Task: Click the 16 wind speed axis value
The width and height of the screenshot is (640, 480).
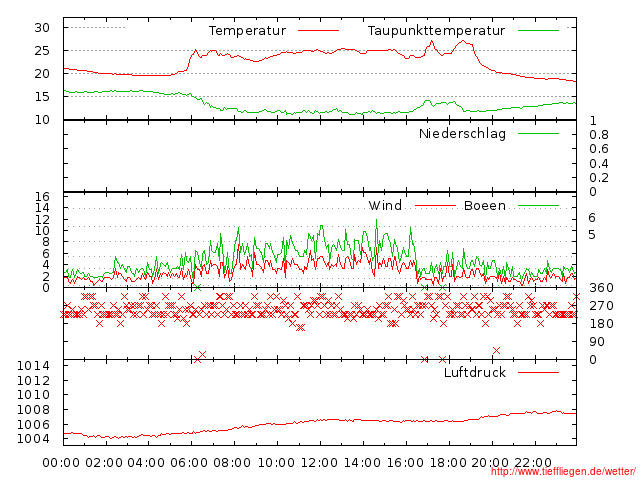Action: 42,197
